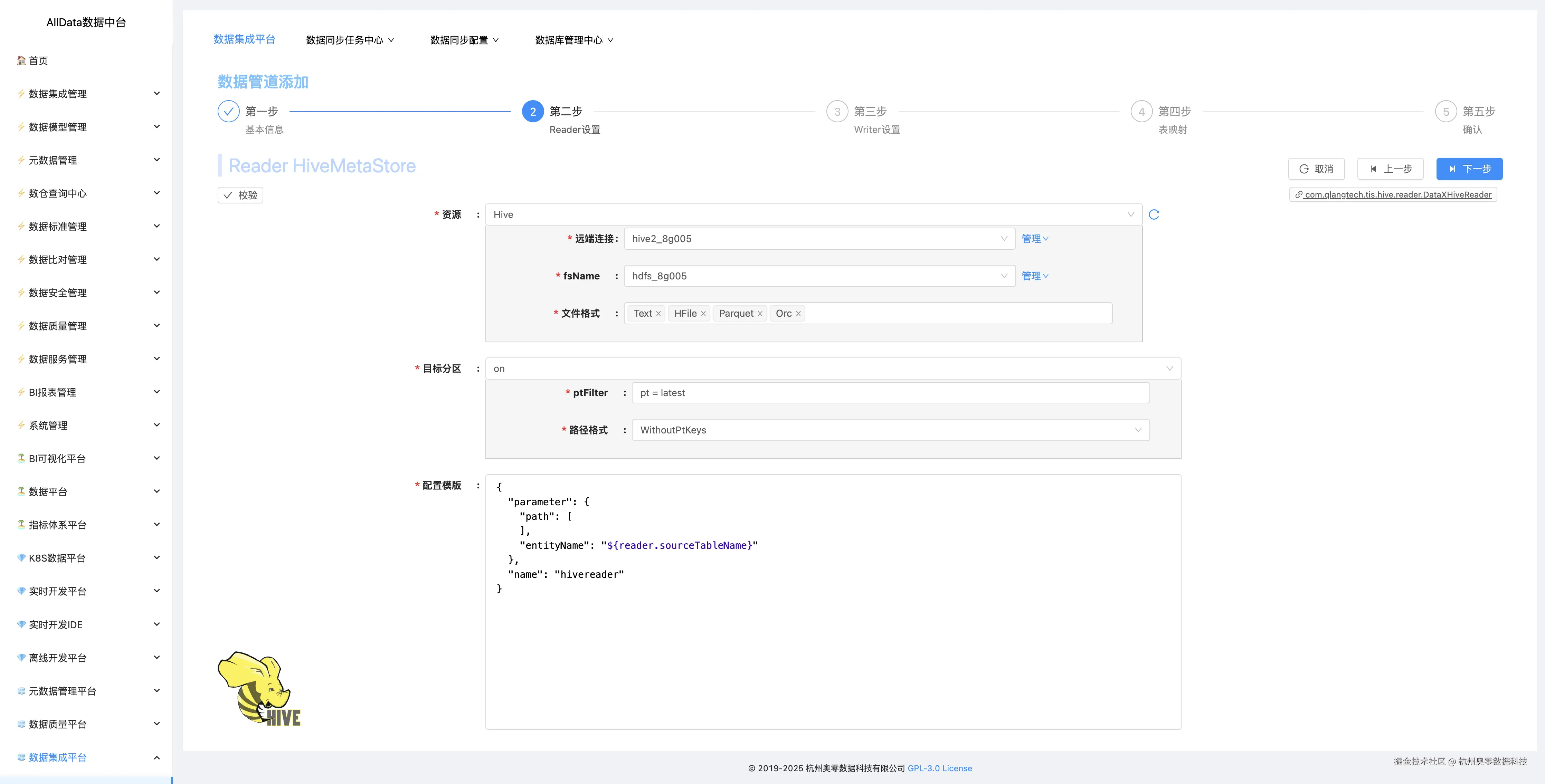
Task: Click the step one checkmark circle
Action: pyautogui.click(x=228, y=112)
